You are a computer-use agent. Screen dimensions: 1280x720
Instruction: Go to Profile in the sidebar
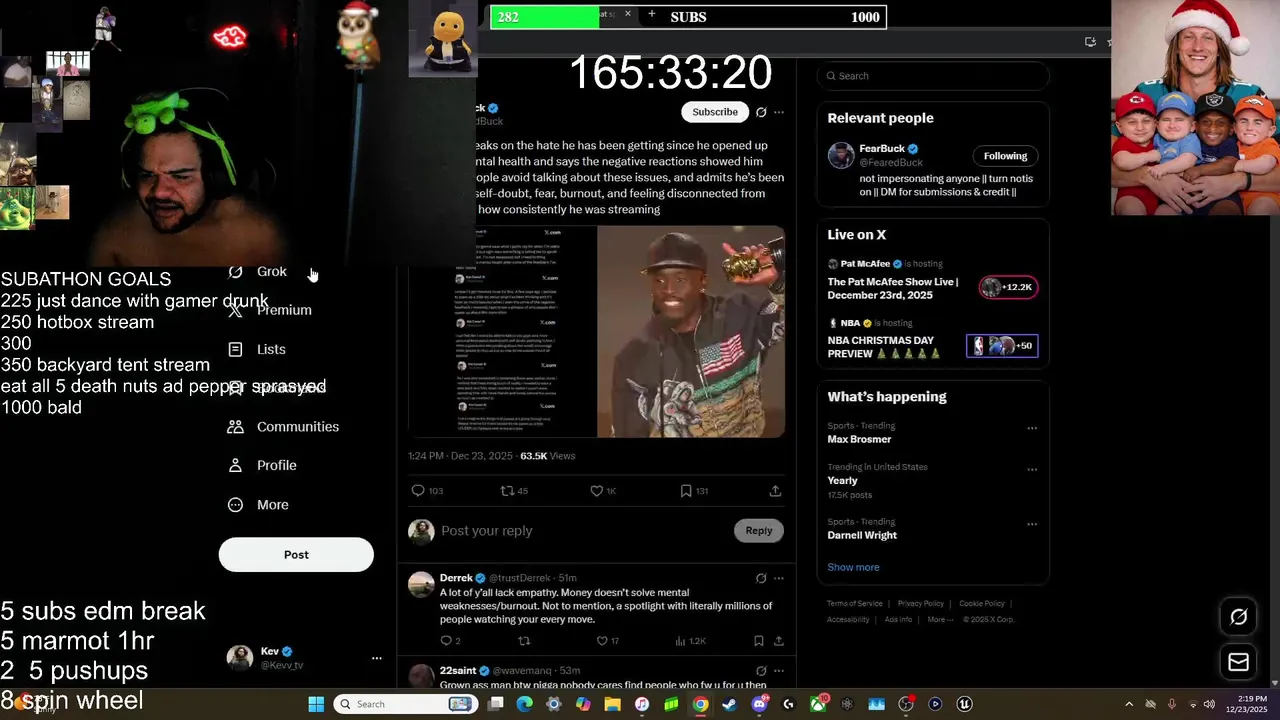(263, 465)
